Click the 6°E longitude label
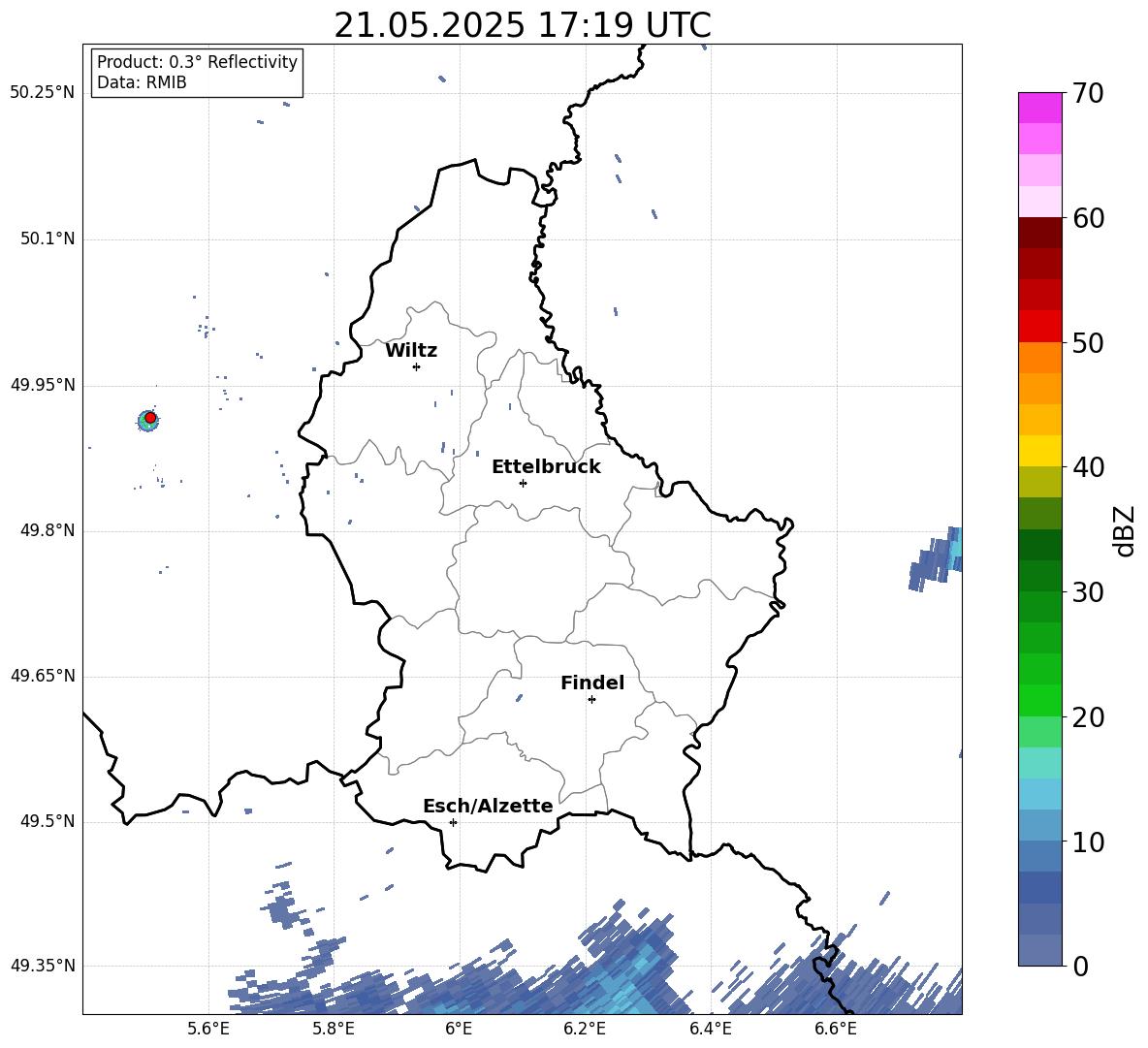The height and width of the screenshot is (1048, 1148). click(x=459, y=1029)
